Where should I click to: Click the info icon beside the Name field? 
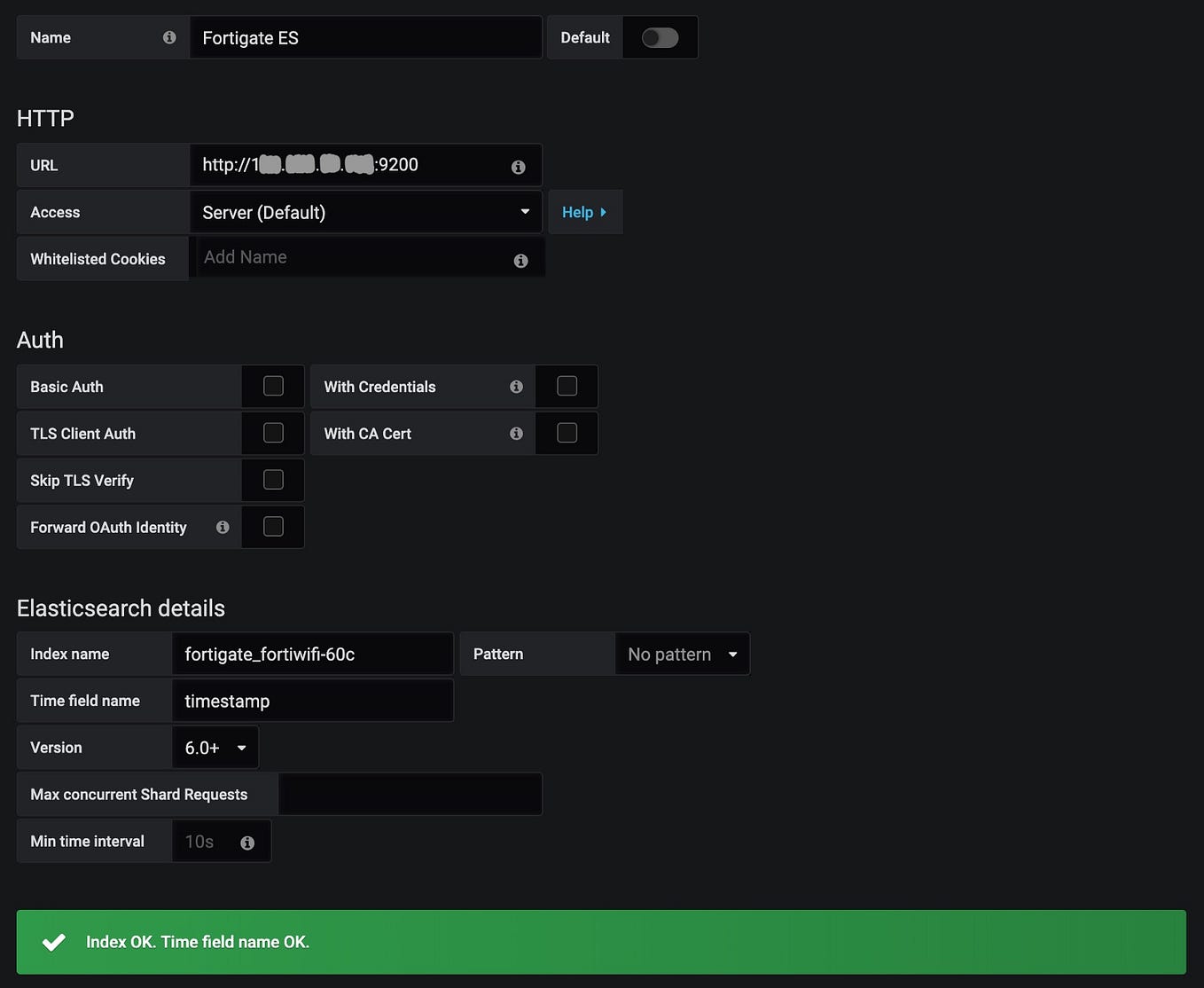coord(169,37)
